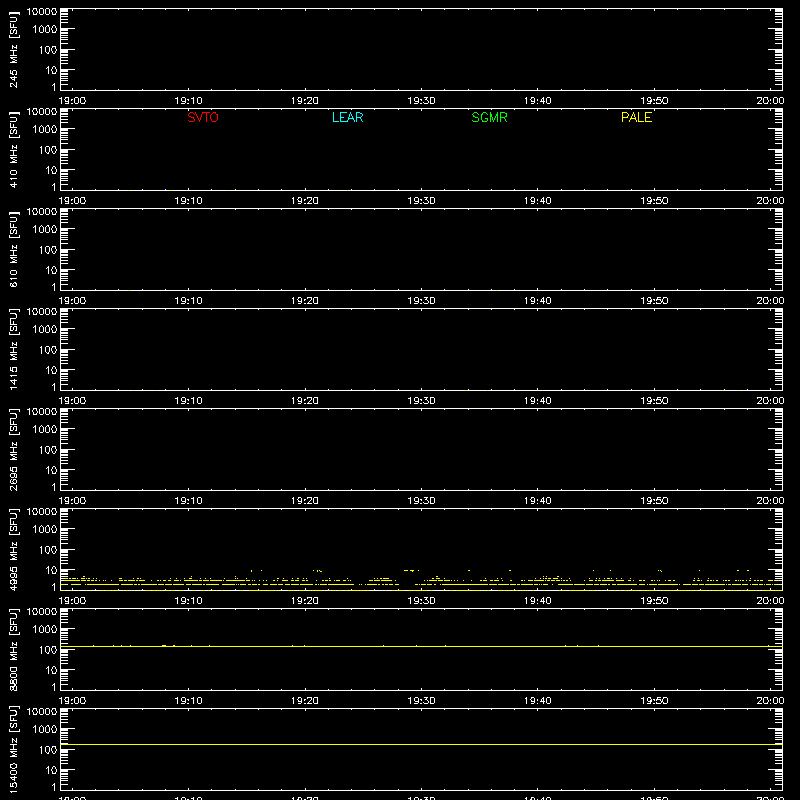Select the 4995 MHz [SFU] axis title
This screenshot has width=800, height=800.
(13, 549)
